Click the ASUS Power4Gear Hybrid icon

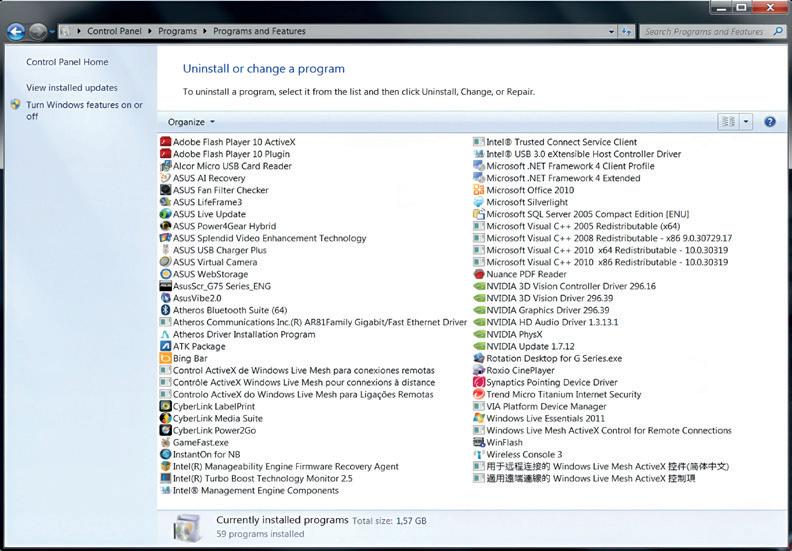(x=165, y=226)
